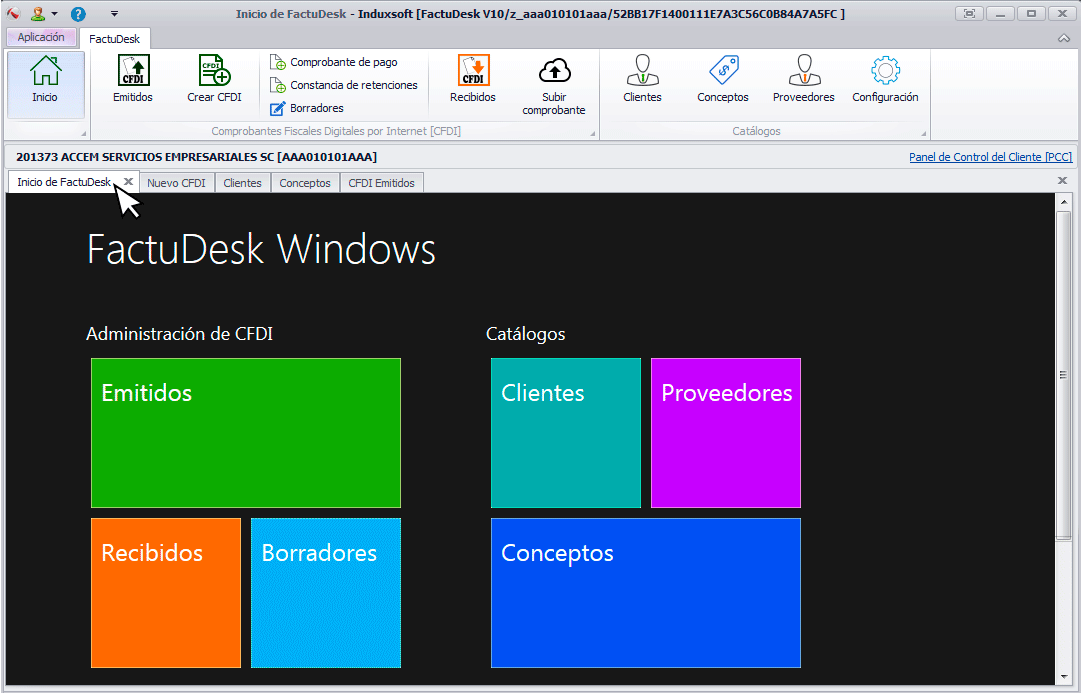Click the scrollbar down arrow
The image size is (1081, 693).
click(x=1064, y=676)
